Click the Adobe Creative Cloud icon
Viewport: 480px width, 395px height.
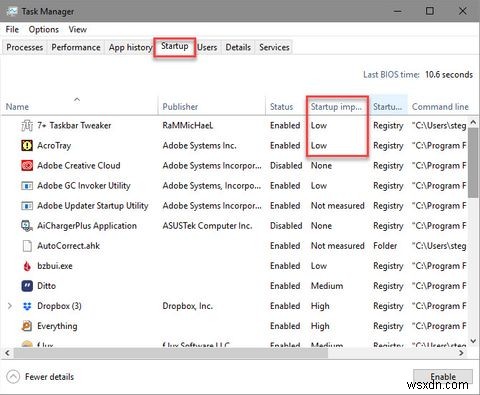click(27, 166)
